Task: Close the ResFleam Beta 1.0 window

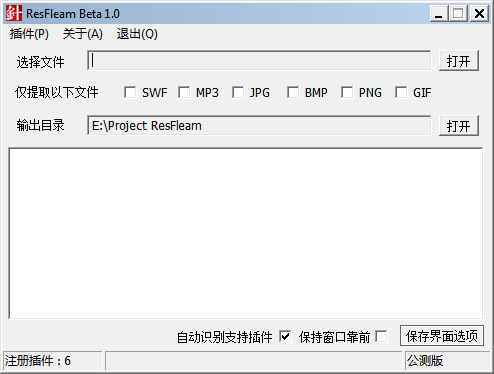Action: click(x=479, y=14)
